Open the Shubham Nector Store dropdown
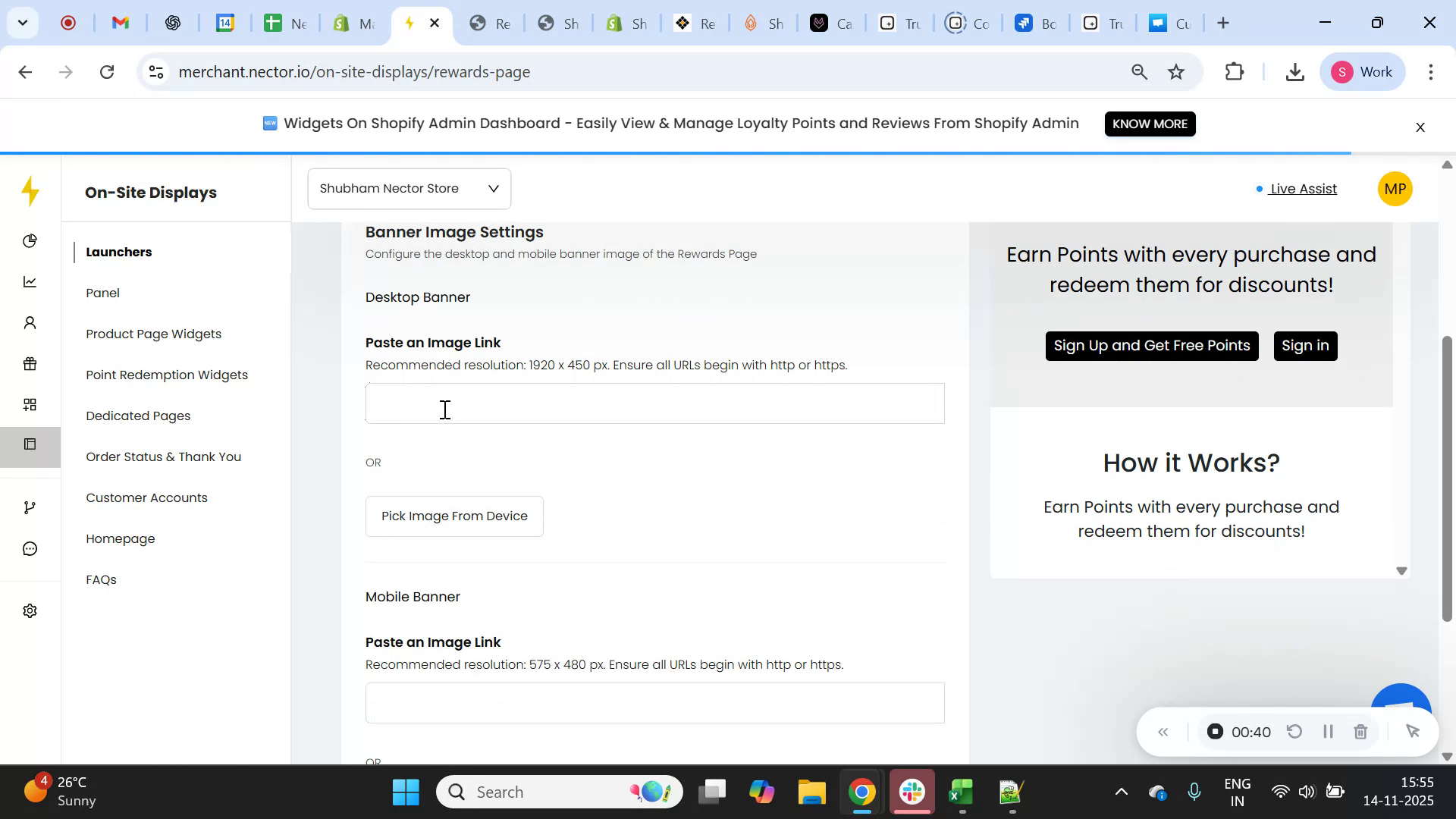1456x819 pixels. [x=408, y=188]
